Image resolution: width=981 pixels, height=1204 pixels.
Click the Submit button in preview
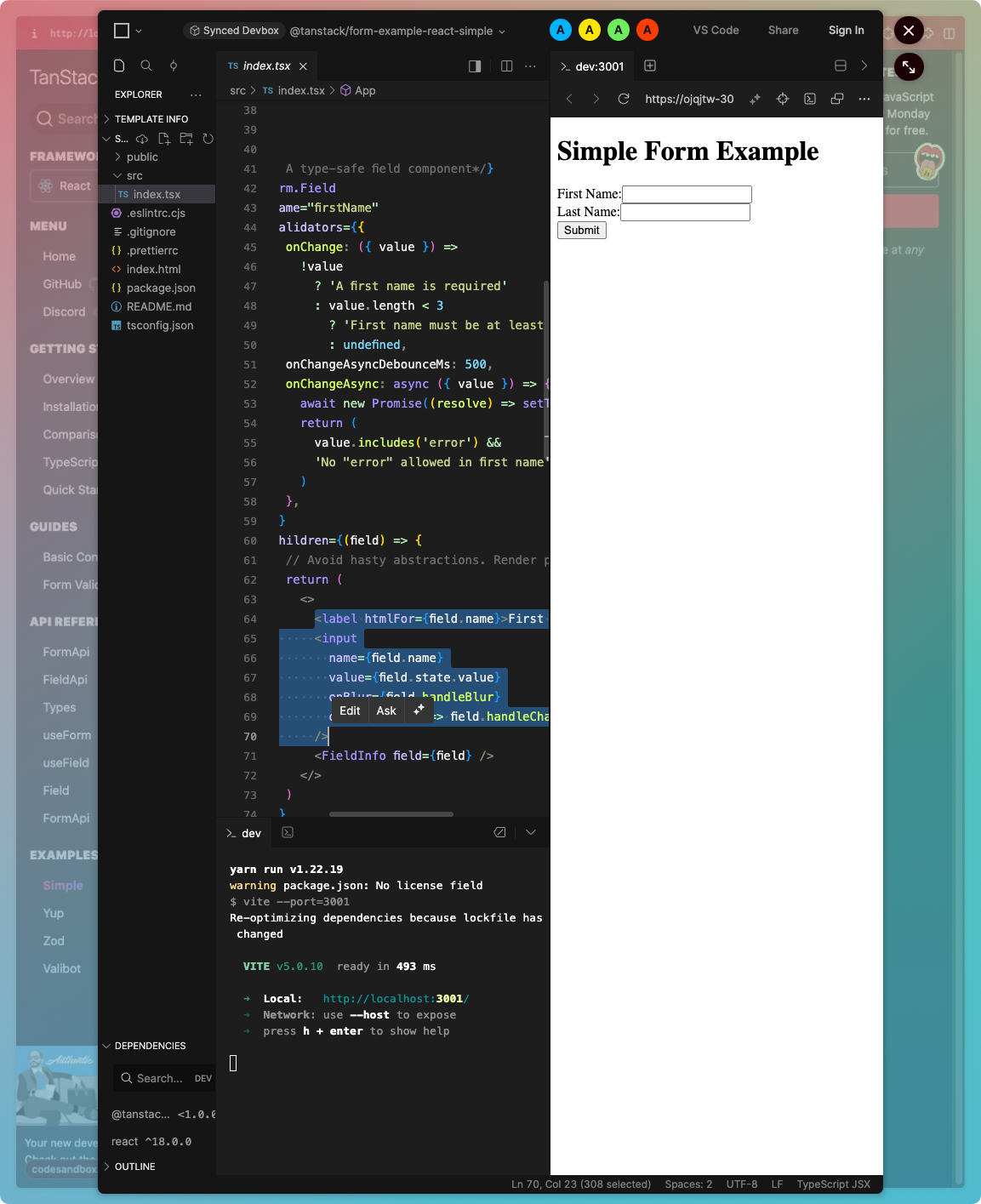582,231
